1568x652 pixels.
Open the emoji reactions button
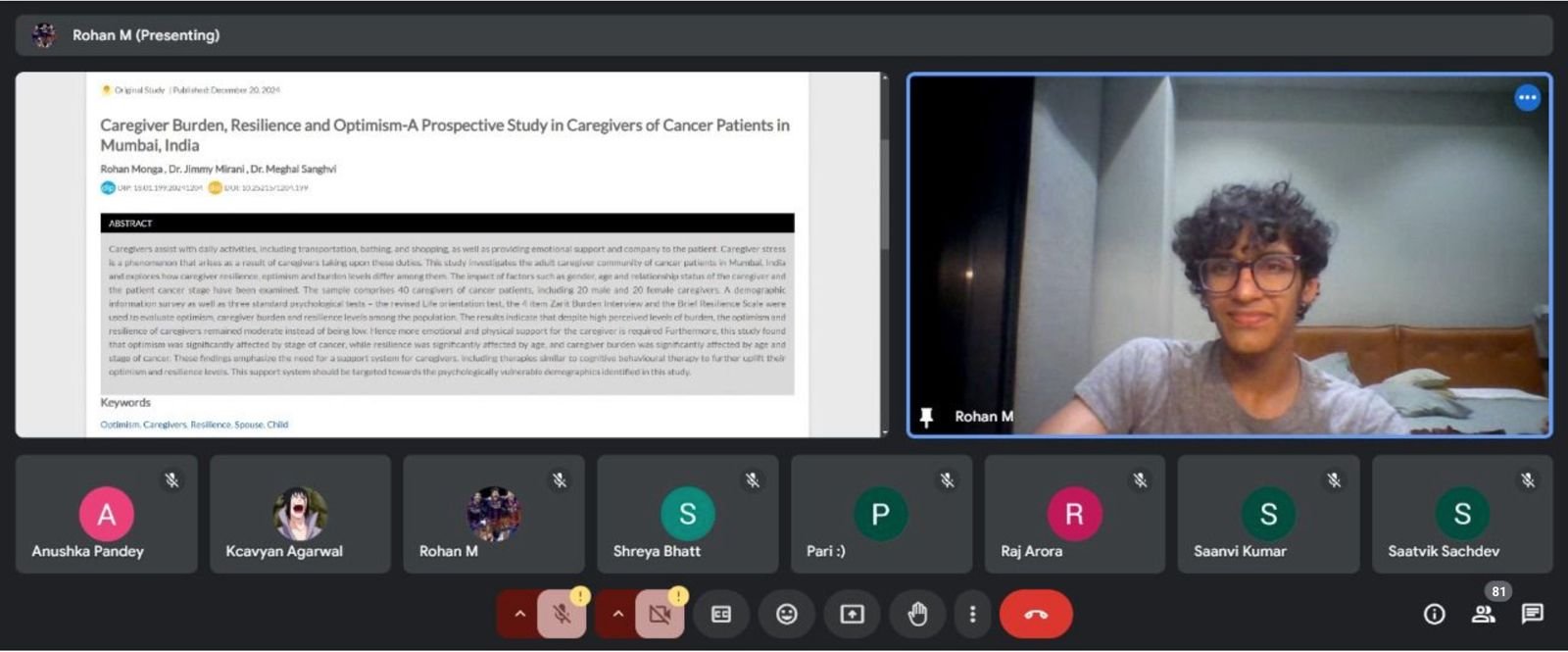786,614
